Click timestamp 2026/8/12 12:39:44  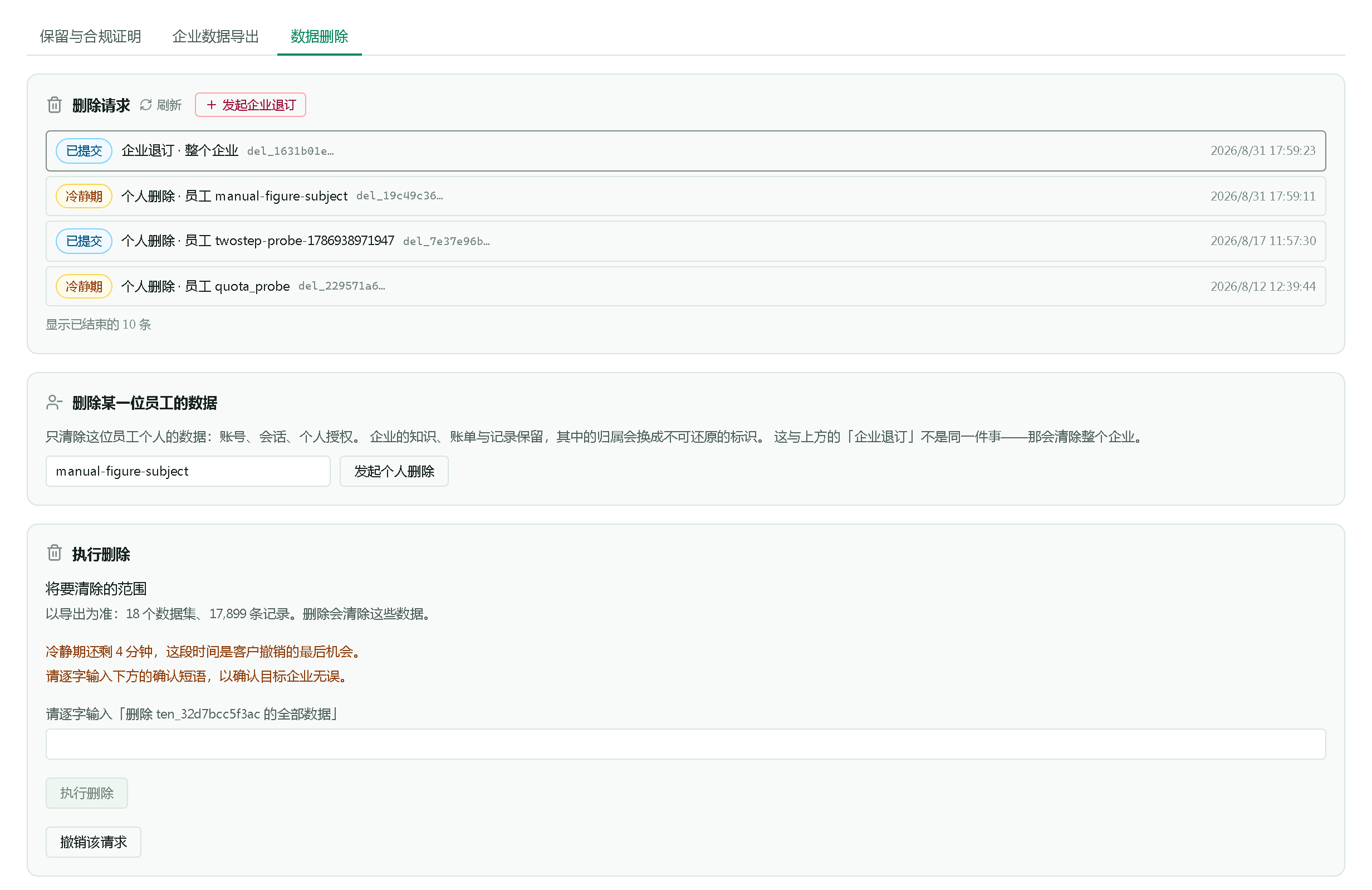pyautogui.click(x=1262, y=286)
